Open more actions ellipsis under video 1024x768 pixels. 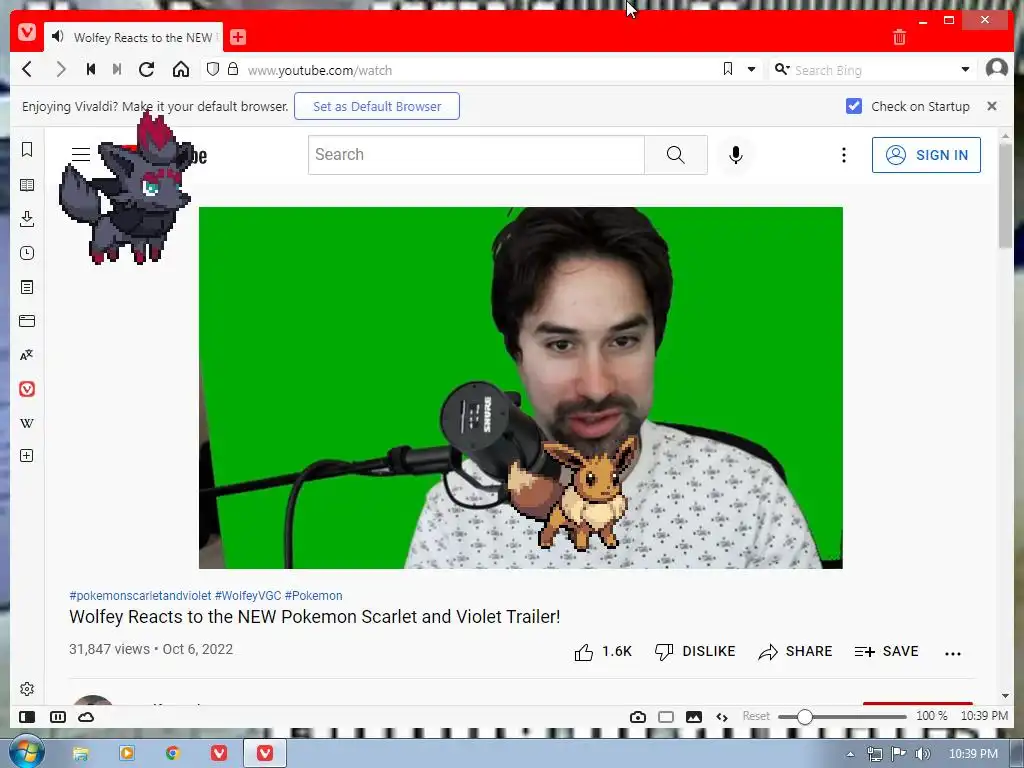pyautogui.click(x=953, y=653)
